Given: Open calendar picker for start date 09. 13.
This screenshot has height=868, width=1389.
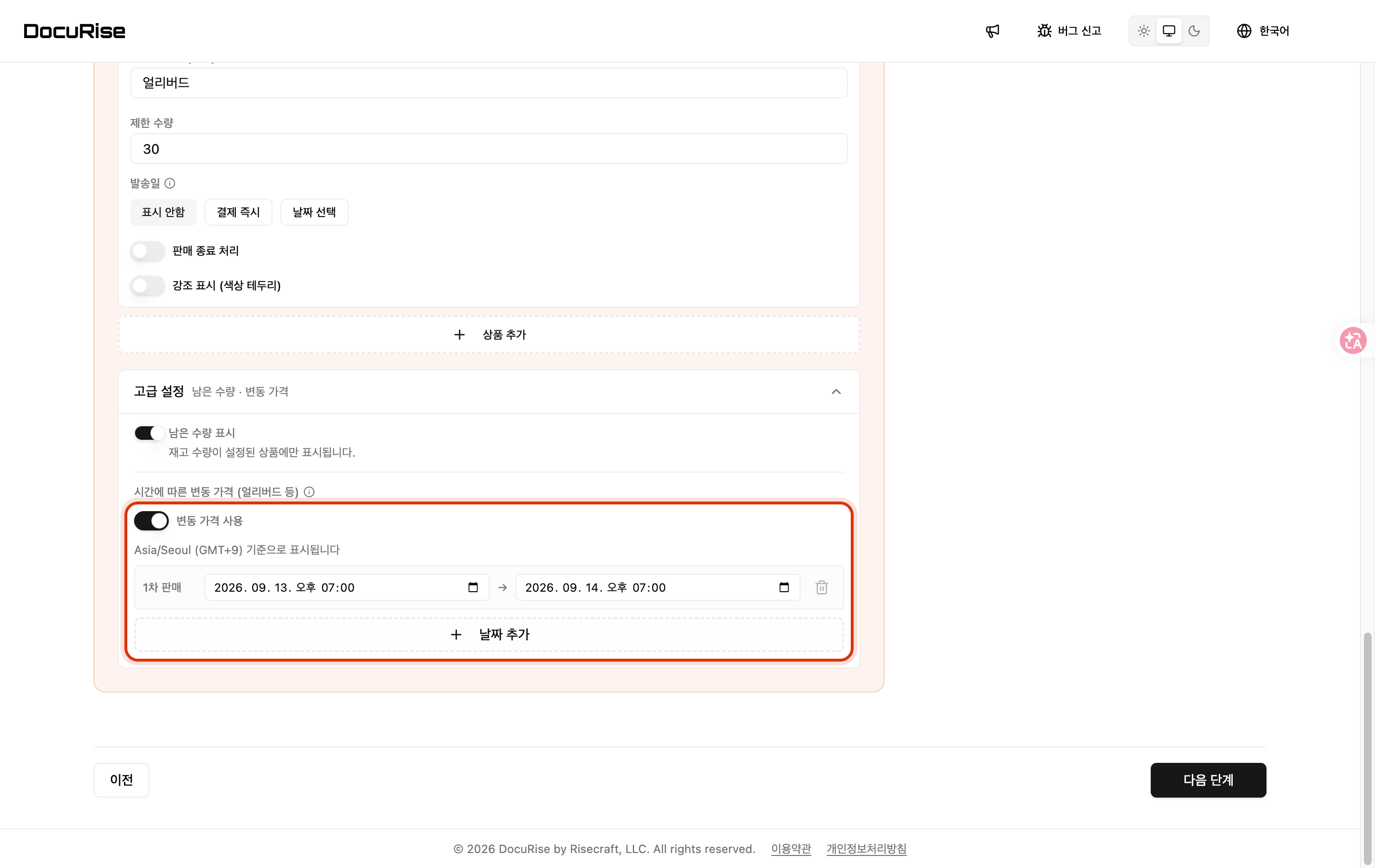Looking at the screenshot, I should tap(473, 587).
